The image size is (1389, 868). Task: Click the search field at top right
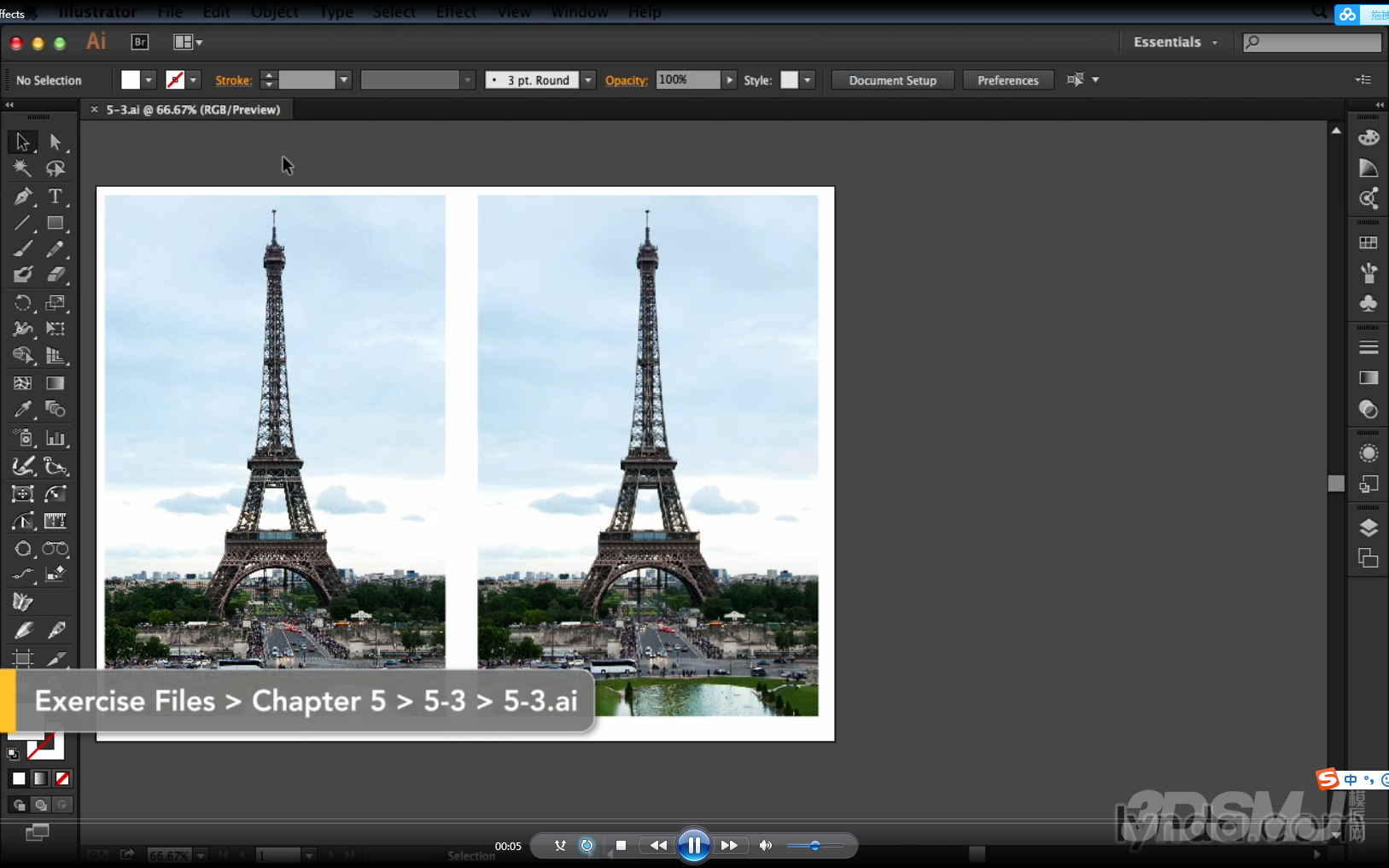1312,42
